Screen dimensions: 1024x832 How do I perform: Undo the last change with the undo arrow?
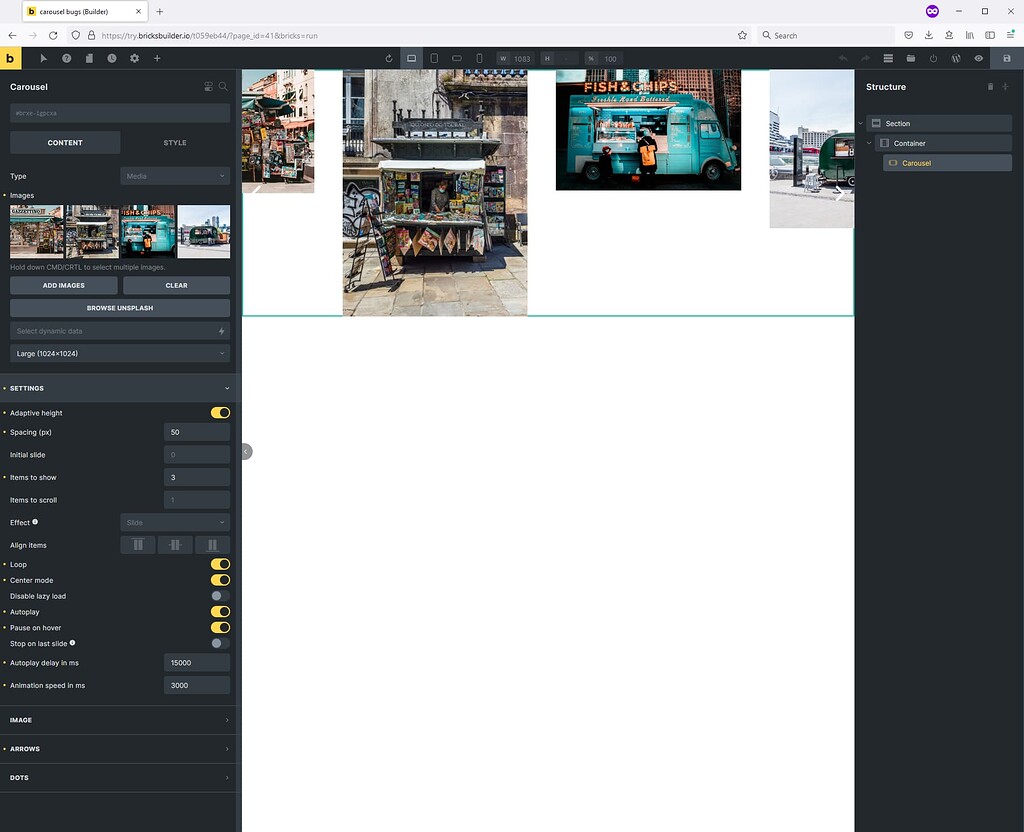click(x=843, y=58)
